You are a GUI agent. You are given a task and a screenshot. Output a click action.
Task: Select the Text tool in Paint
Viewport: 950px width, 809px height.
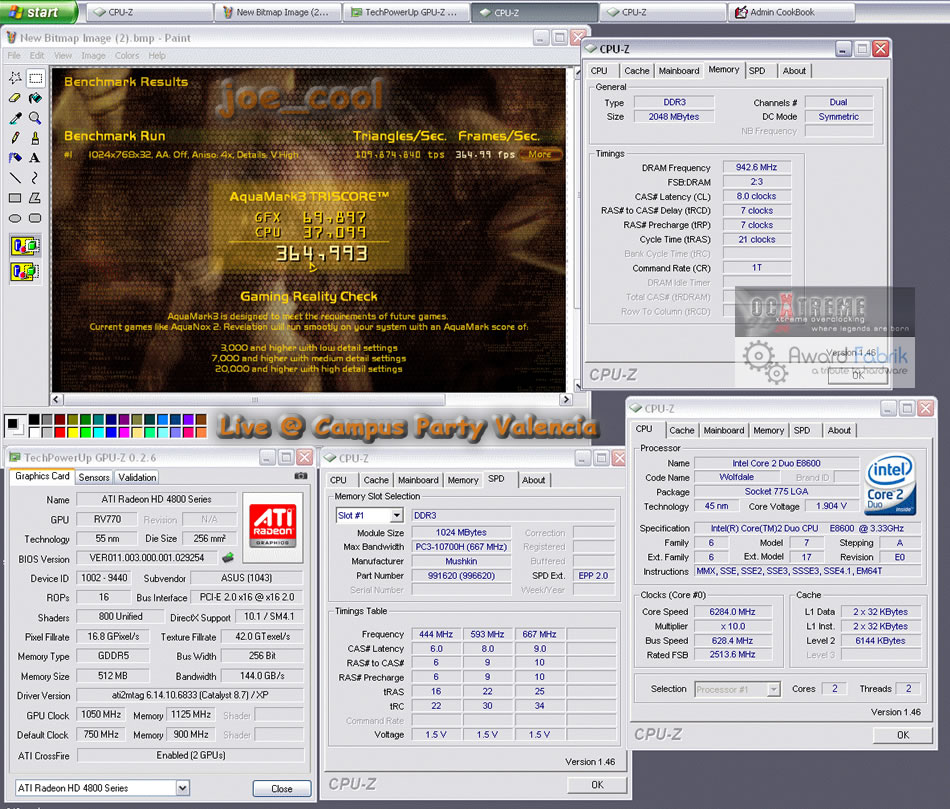point(35,158)
